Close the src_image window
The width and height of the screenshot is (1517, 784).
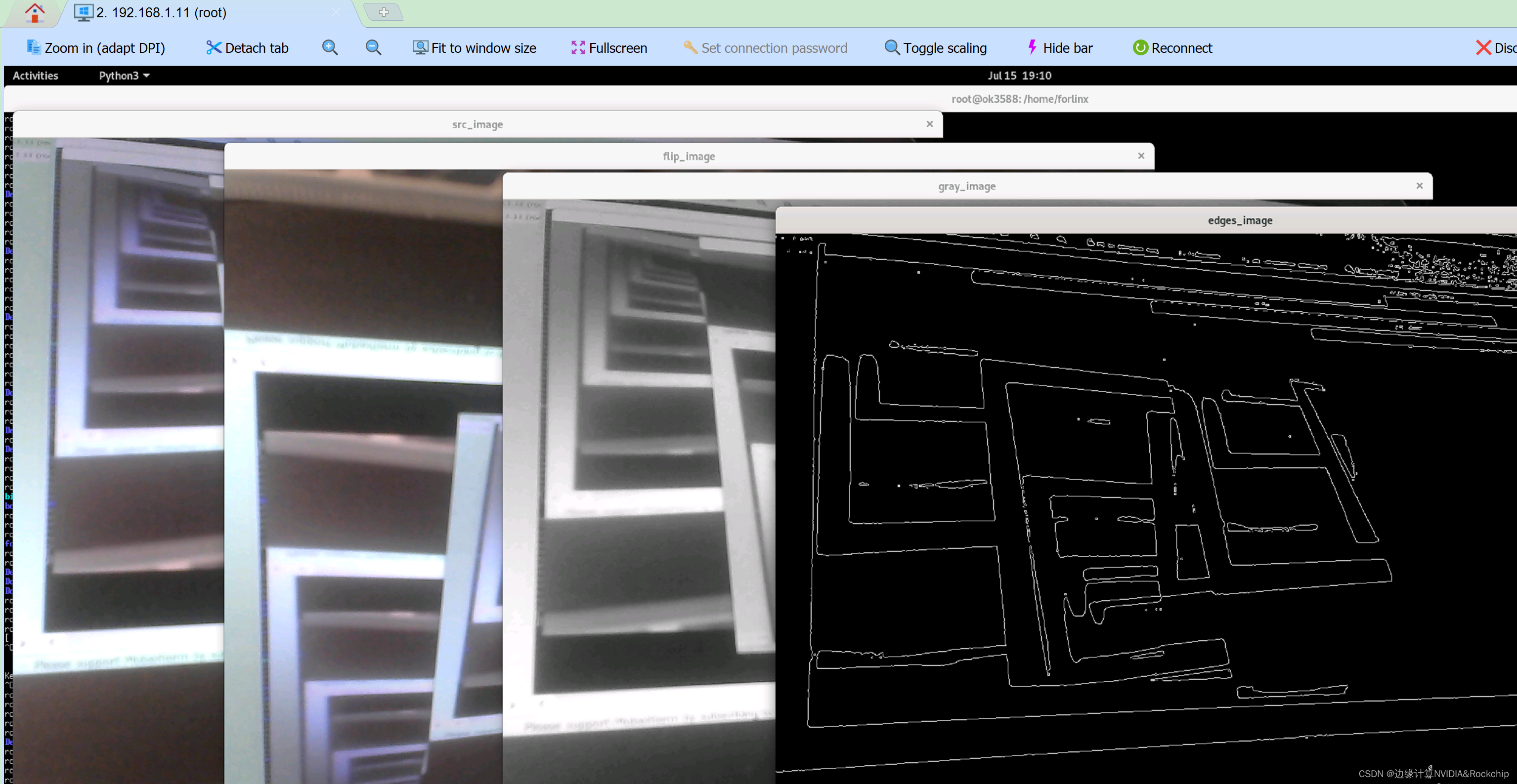click(x=929, y=124)
